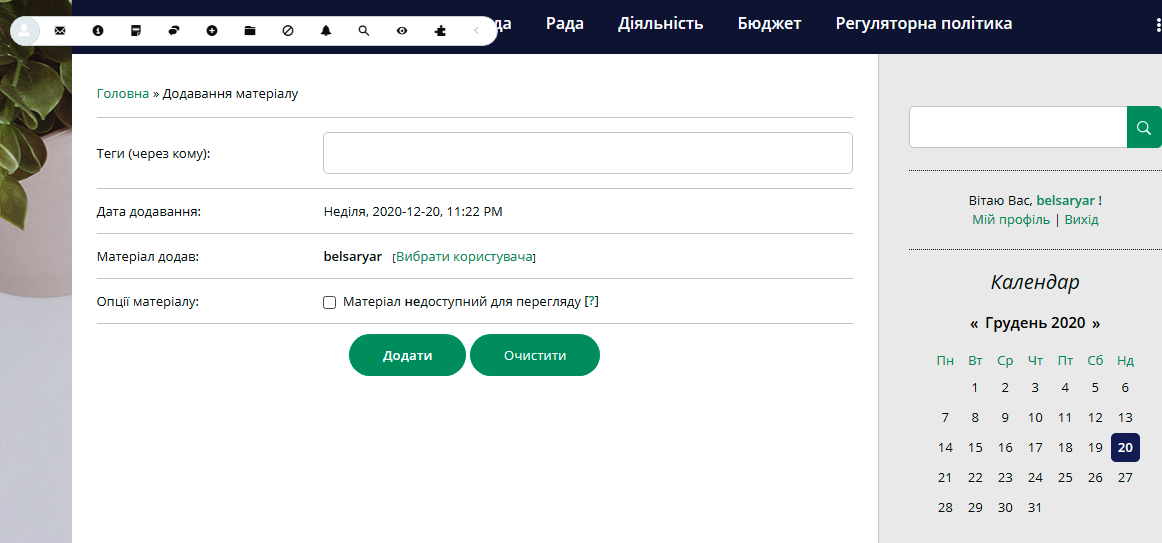Select day 15 in the calendar
This screenshot has height=543, width=1162.
tap(975, 448)
